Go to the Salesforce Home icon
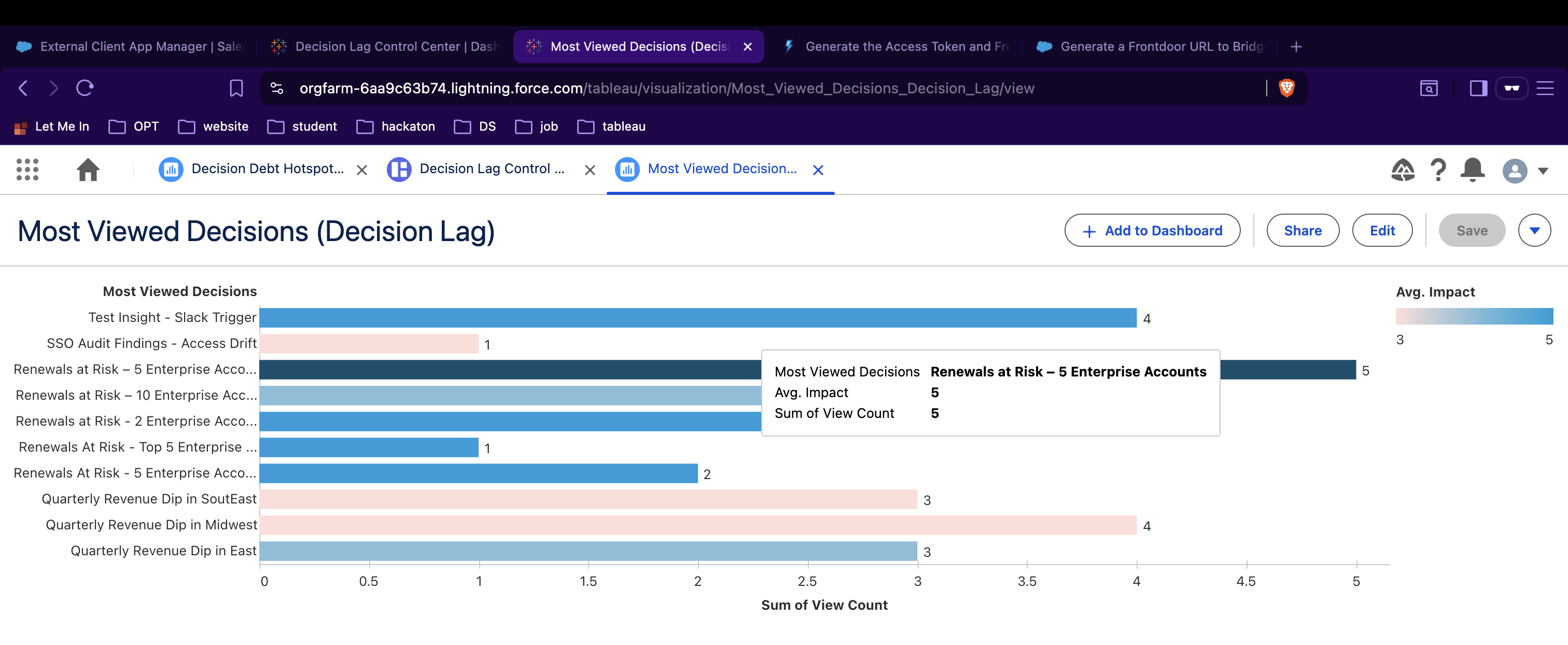The height and width of the screenshot is (645, 1568). point(88,169)
